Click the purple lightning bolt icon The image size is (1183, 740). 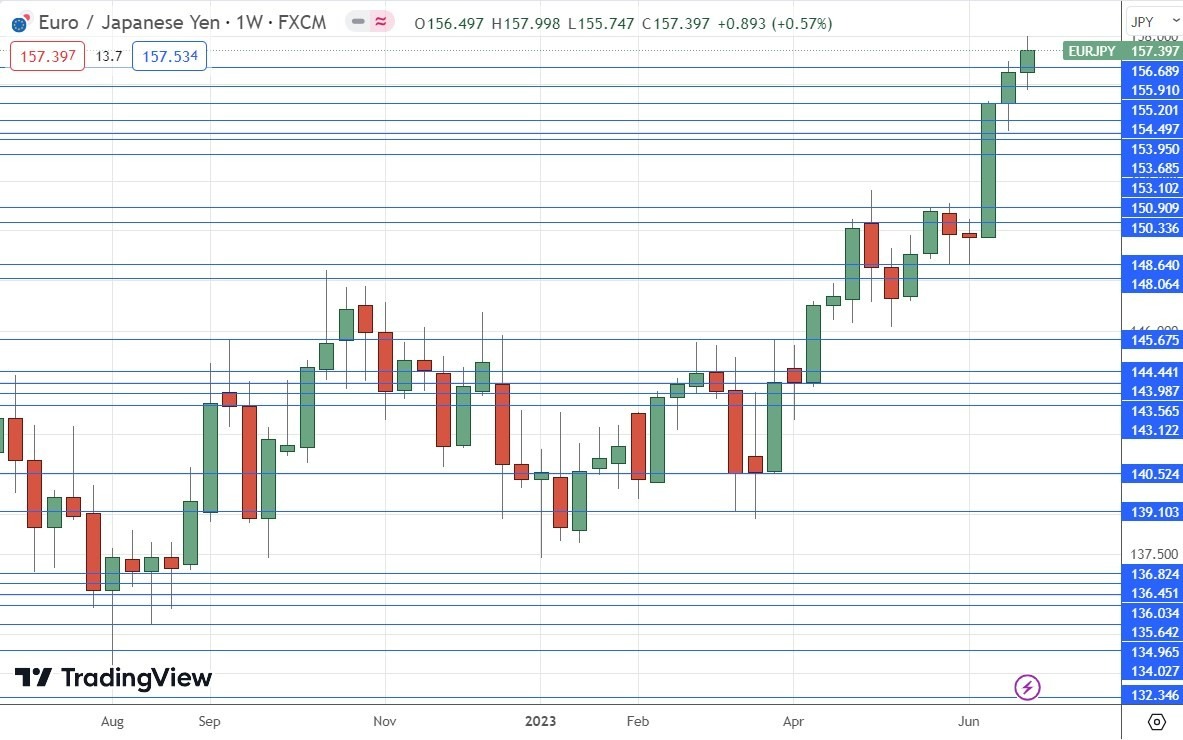coord(1027,687)
